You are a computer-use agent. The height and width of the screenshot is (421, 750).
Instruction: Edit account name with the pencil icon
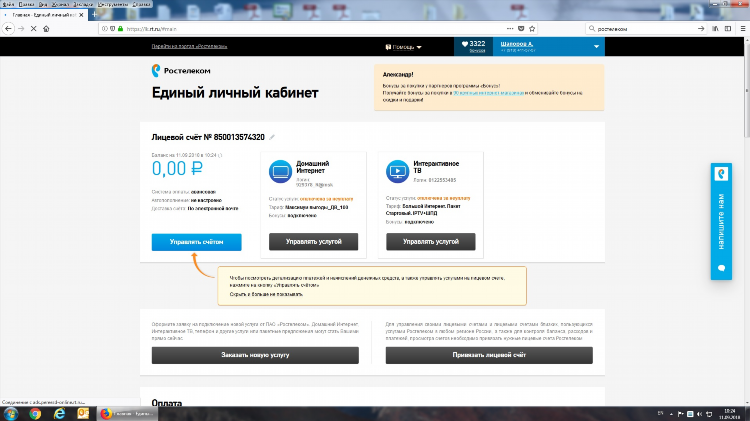point(272,137)
